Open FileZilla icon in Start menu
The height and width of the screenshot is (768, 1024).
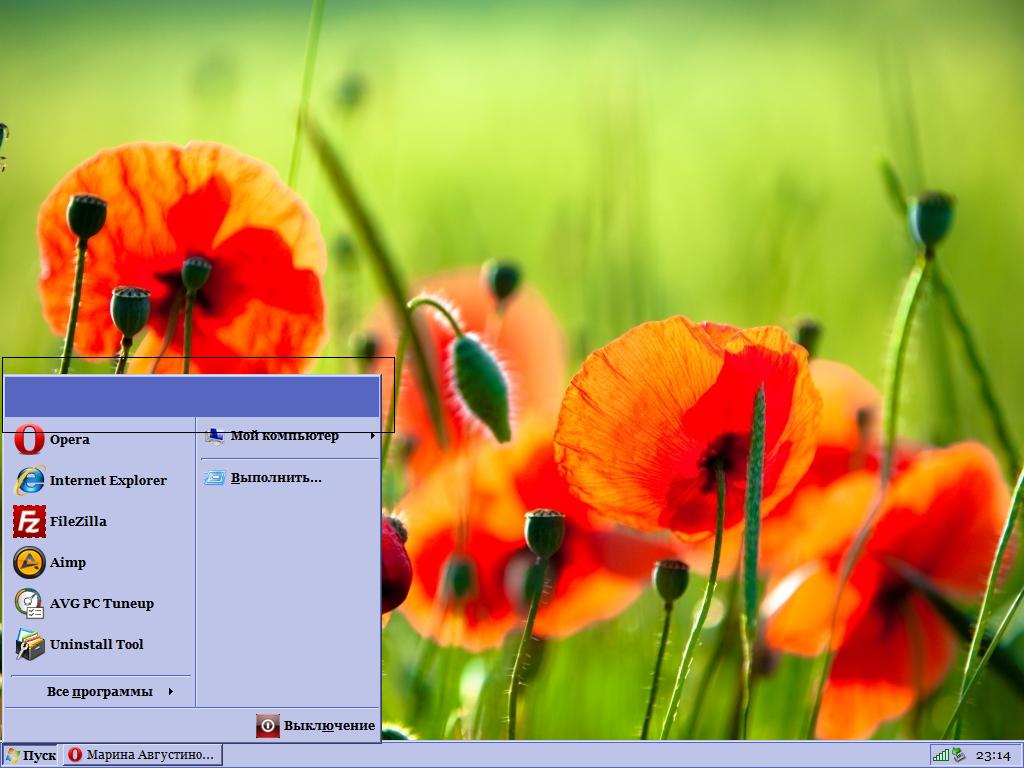click(29, 521)
